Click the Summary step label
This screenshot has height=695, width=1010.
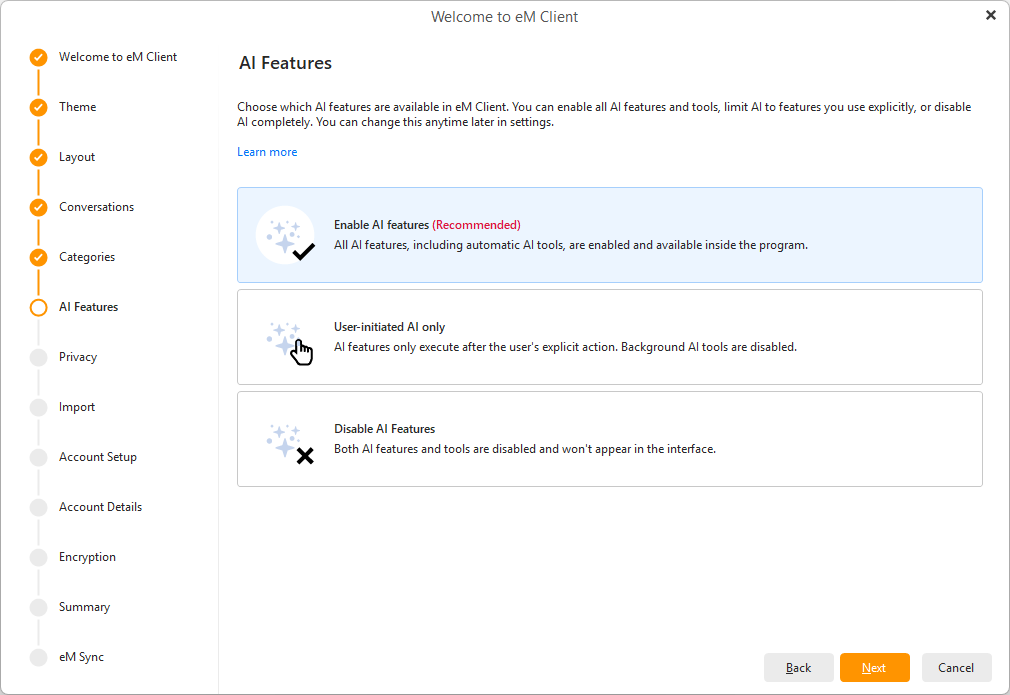tap(84, 607)
